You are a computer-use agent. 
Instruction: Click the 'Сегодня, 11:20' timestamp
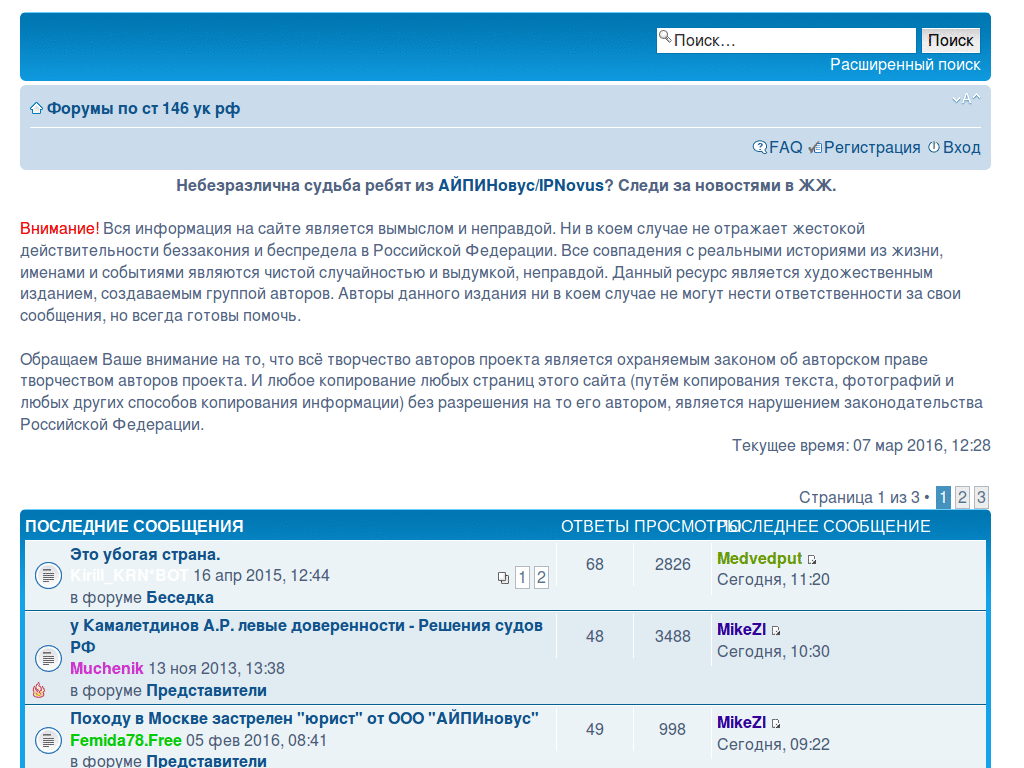(x=773, y=580)
